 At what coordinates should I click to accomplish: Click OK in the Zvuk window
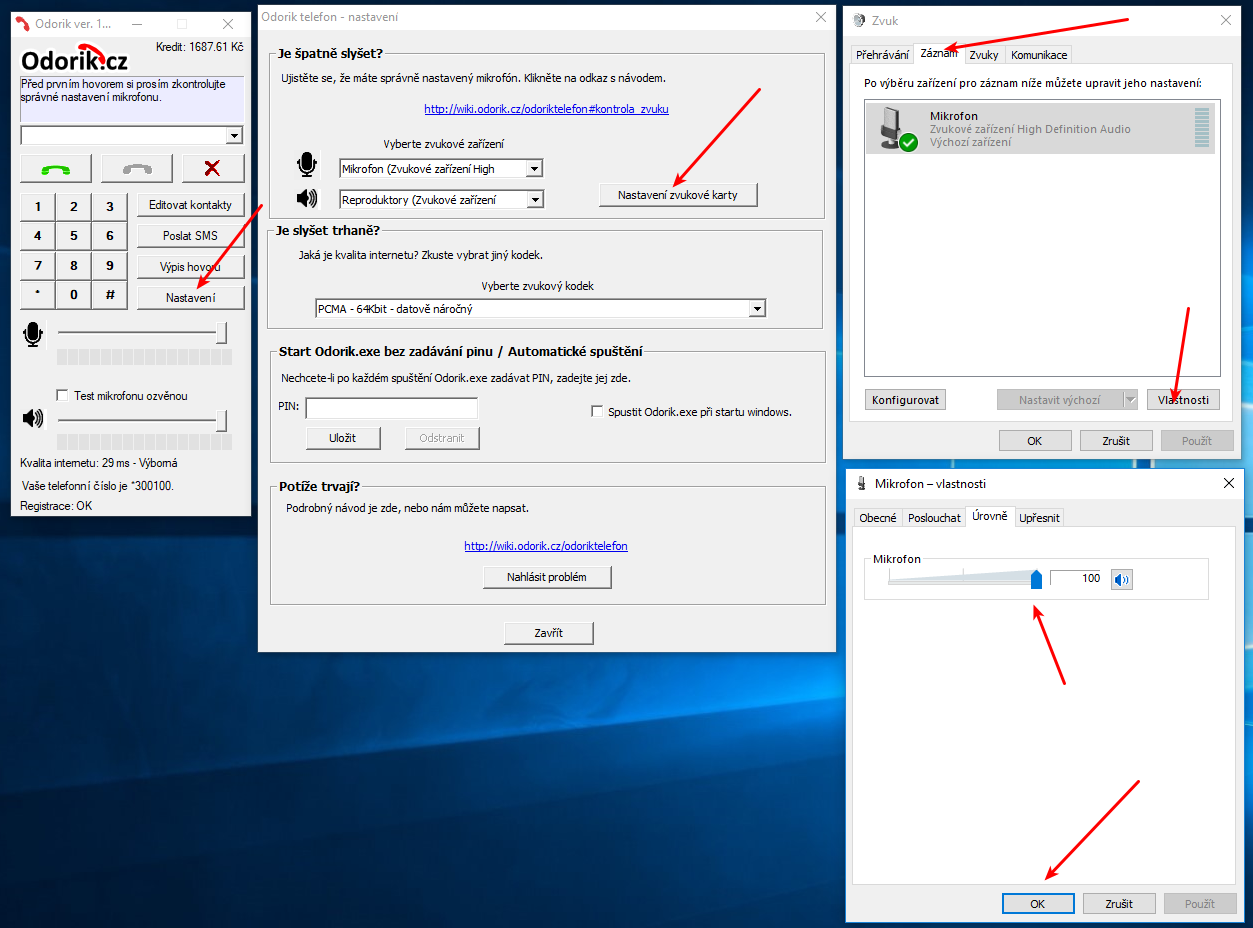[x=1035, y=440]
